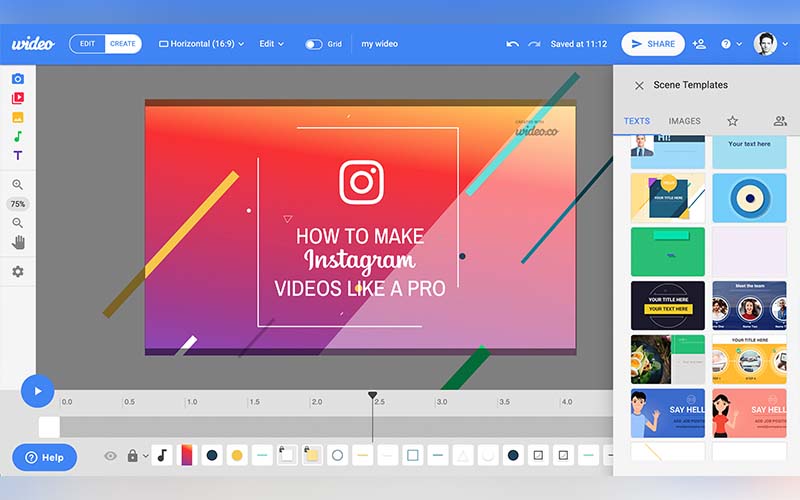The image size is (800, 500).
Task: Zoom out with the minus magnifier
Action: 18,223
